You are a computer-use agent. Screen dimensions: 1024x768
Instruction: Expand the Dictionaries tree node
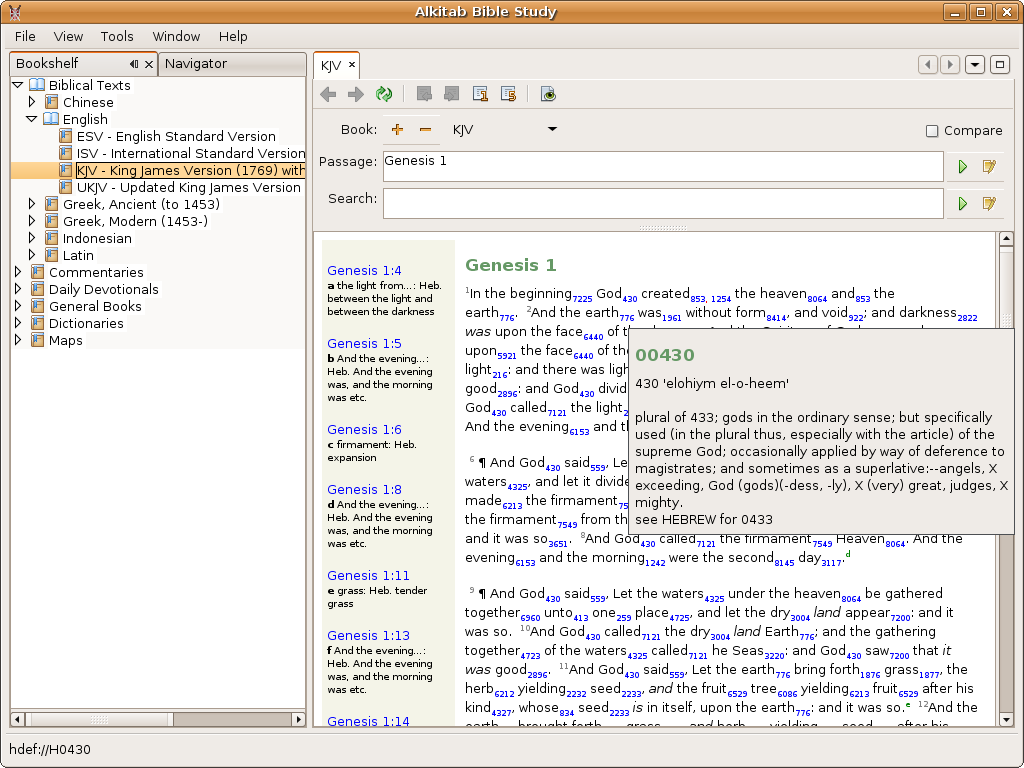[18, 323]
